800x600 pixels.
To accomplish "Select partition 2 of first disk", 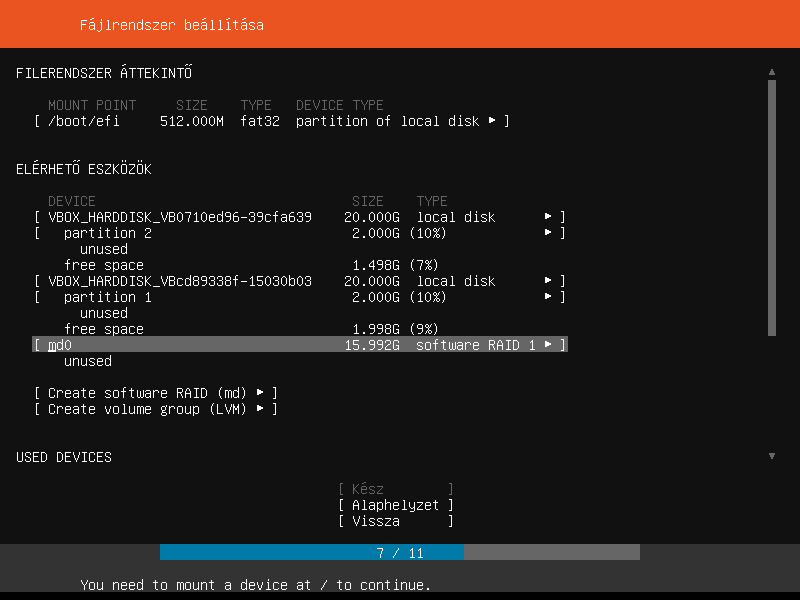I will point(108,233).
